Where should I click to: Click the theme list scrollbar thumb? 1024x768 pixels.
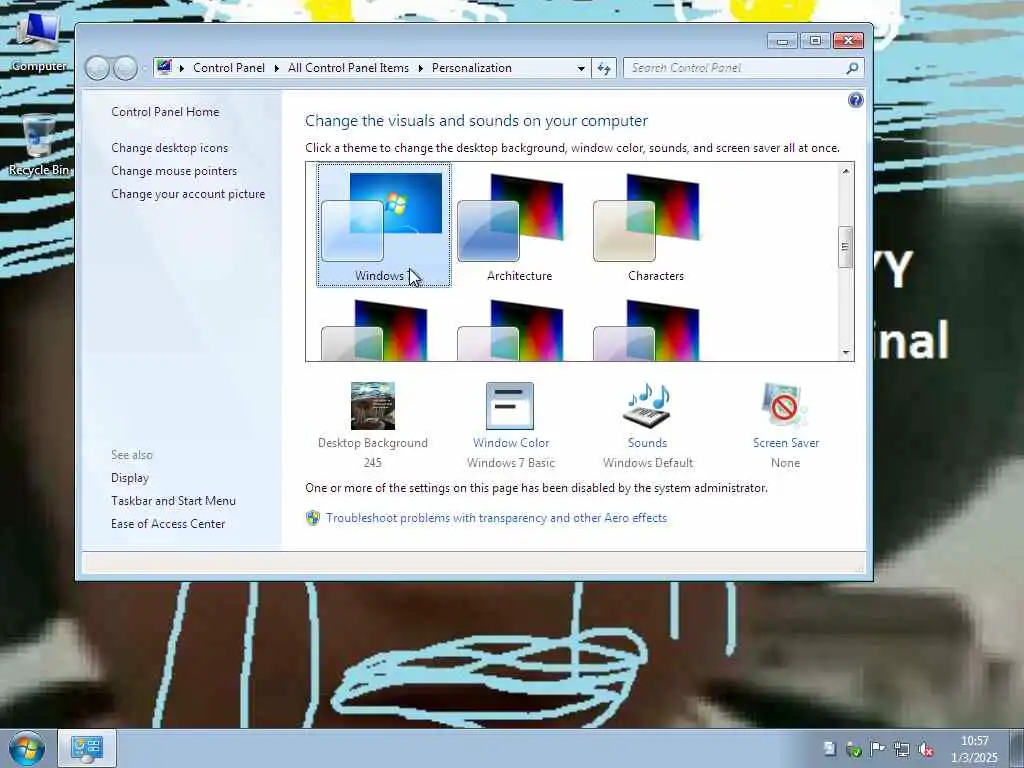pos(845,247)
